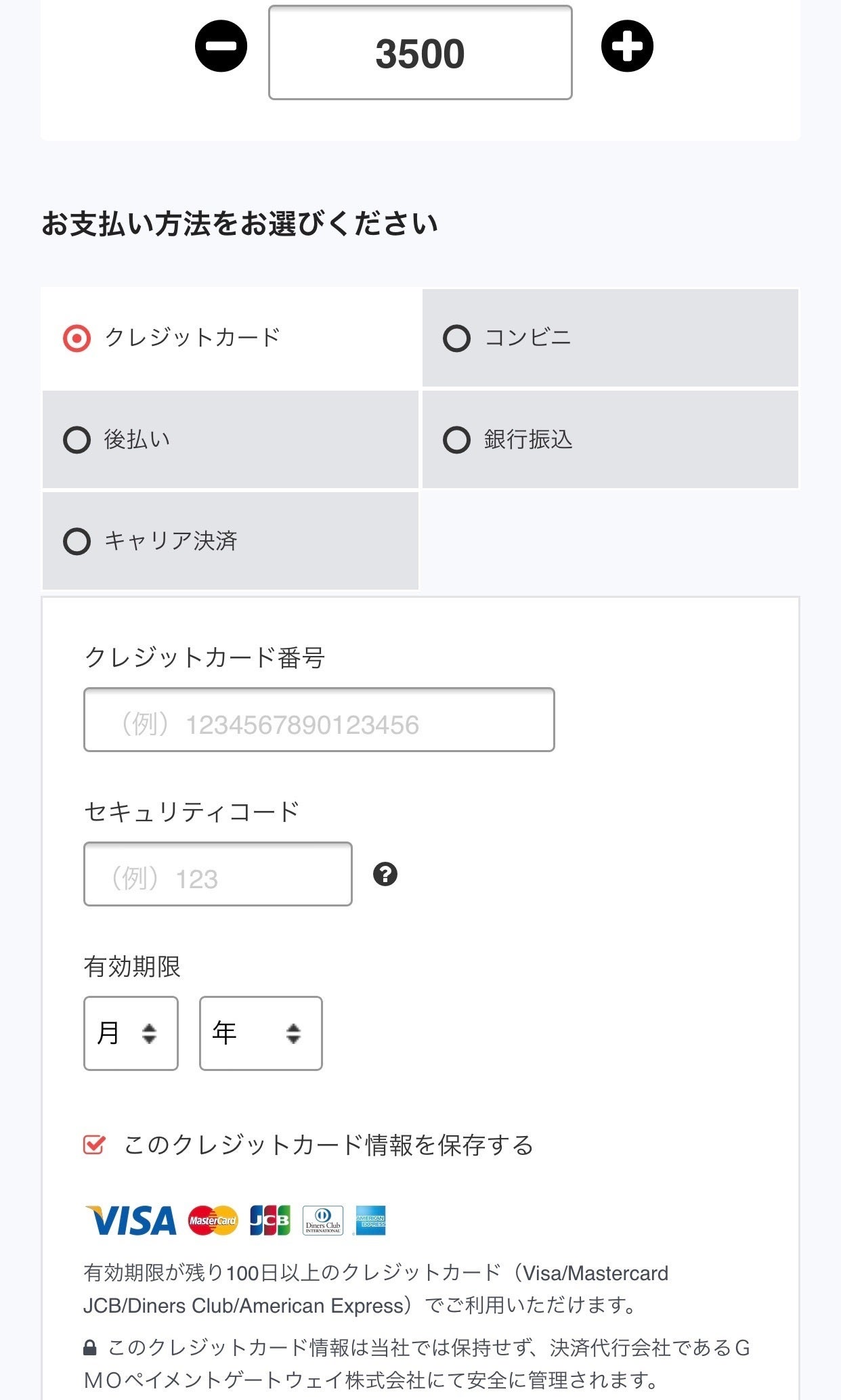Click the plus icon to increase amount
841x1400 pixels.
pyautogui.click(x=627, y=46)
